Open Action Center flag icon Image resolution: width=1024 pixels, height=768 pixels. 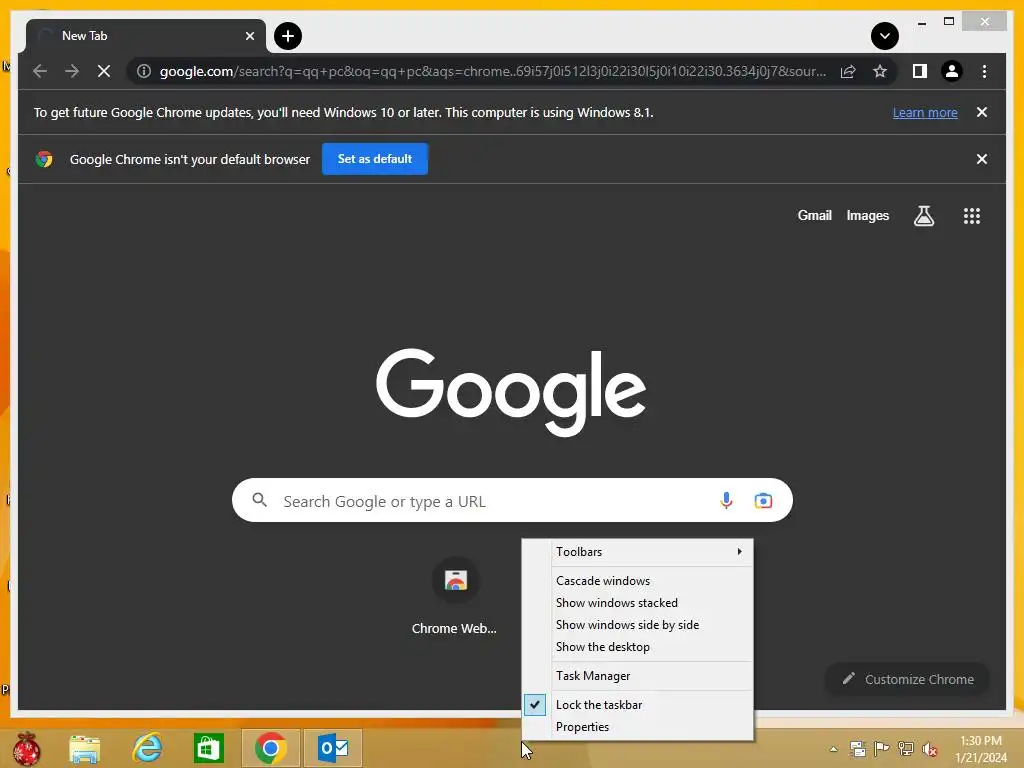pos(882,749)
